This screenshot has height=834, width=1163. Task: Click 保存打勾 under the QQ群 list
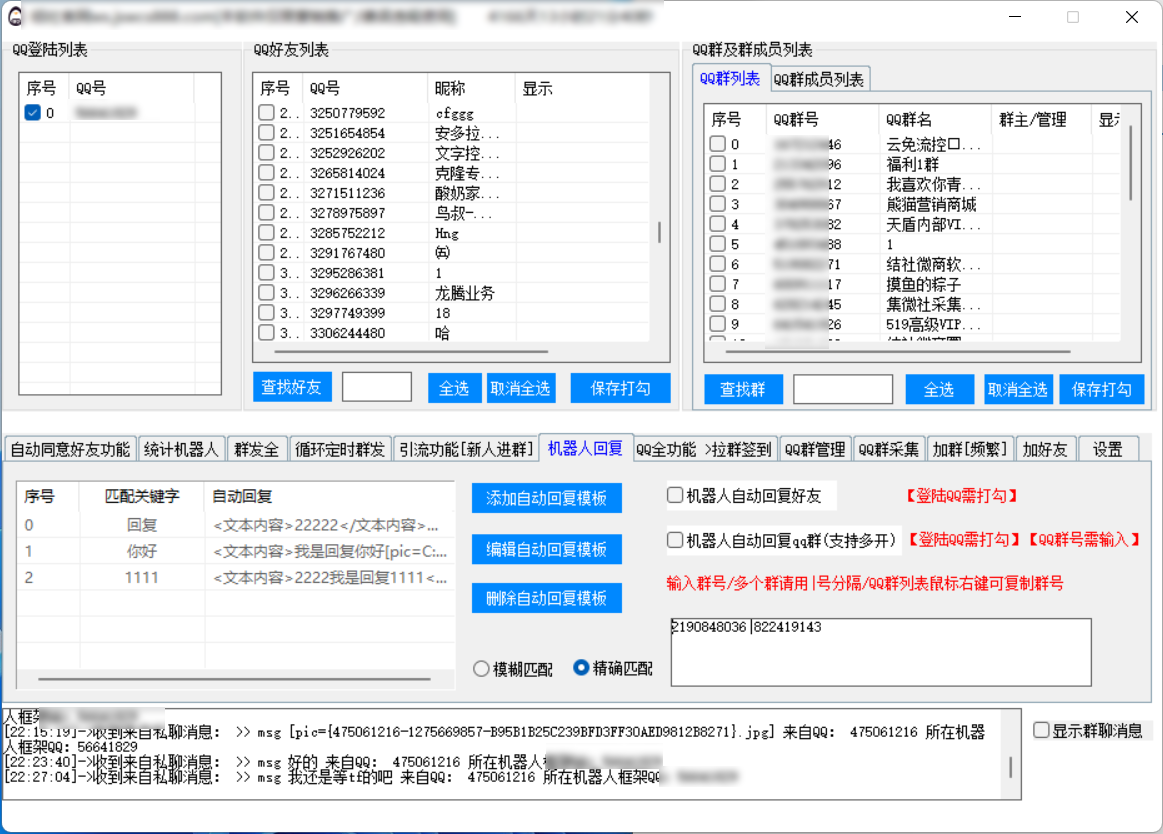(1100, 389)
